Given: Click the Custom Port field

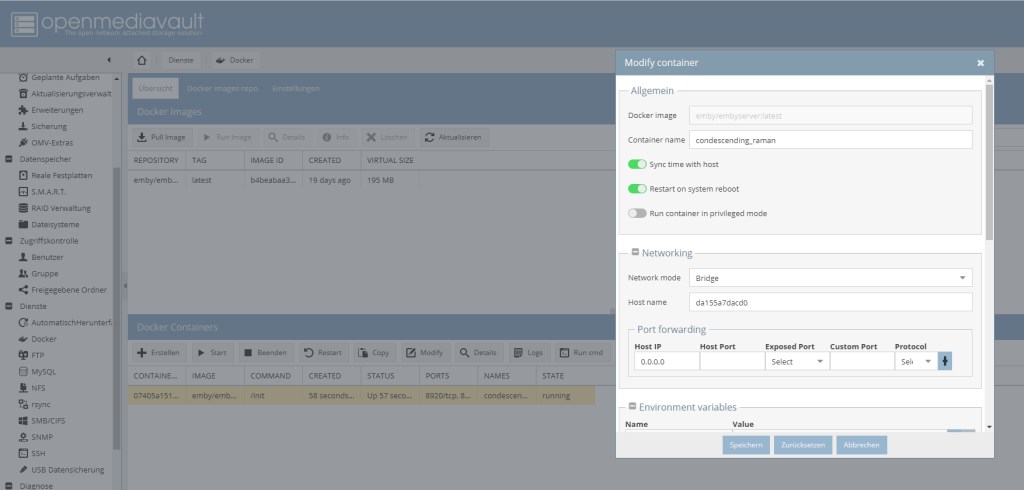Looking at the screenshot, I should 862,361.
